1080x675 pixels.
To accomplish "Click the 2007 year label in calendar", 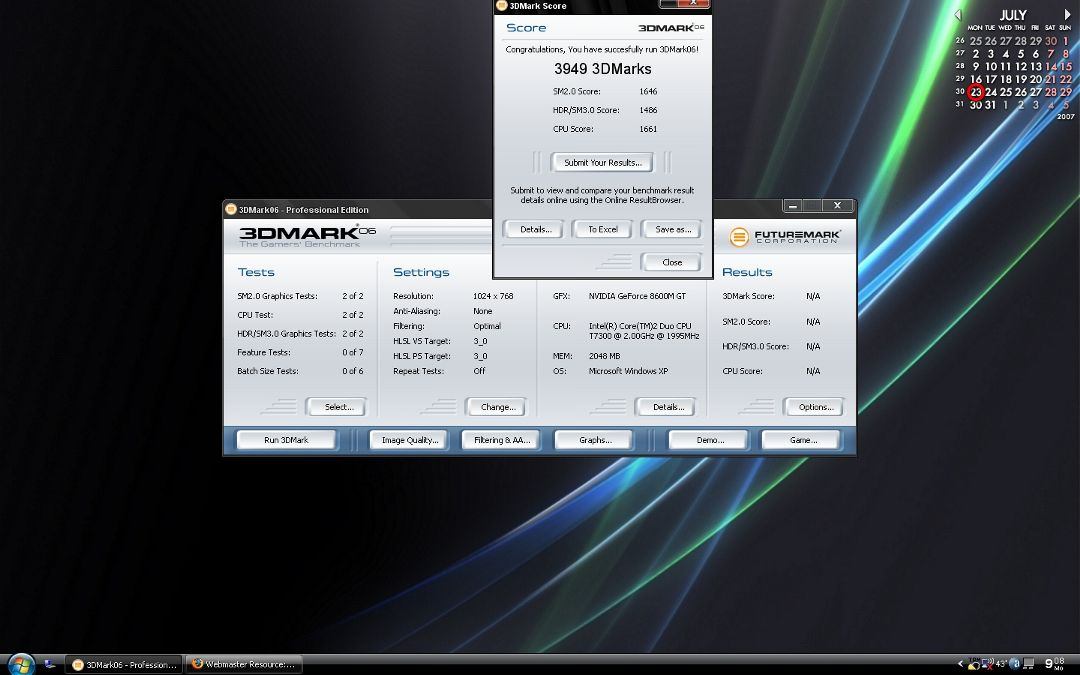I will (1066, 116).
